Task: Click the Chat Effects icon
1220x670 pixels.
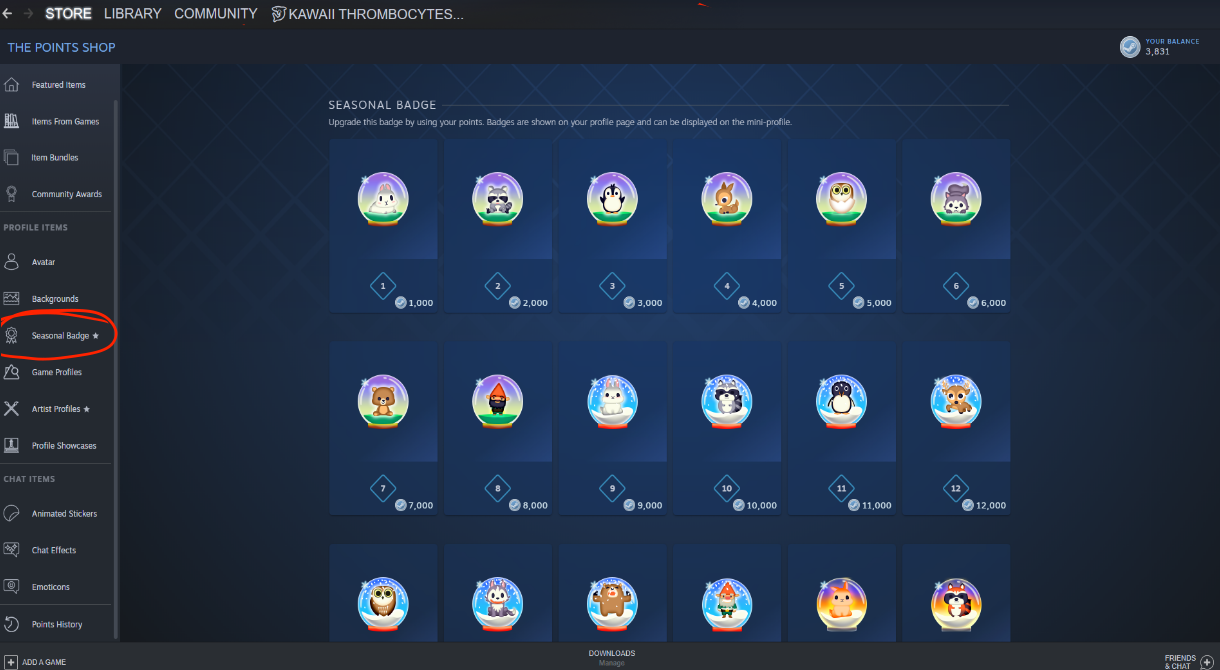Action: (12, 550)
